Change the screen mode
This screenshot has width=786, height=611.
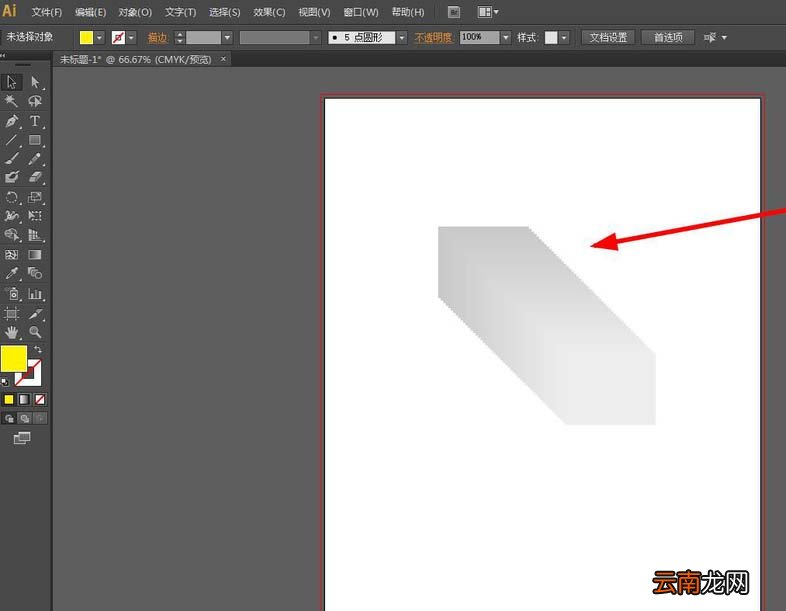point(22,438)
